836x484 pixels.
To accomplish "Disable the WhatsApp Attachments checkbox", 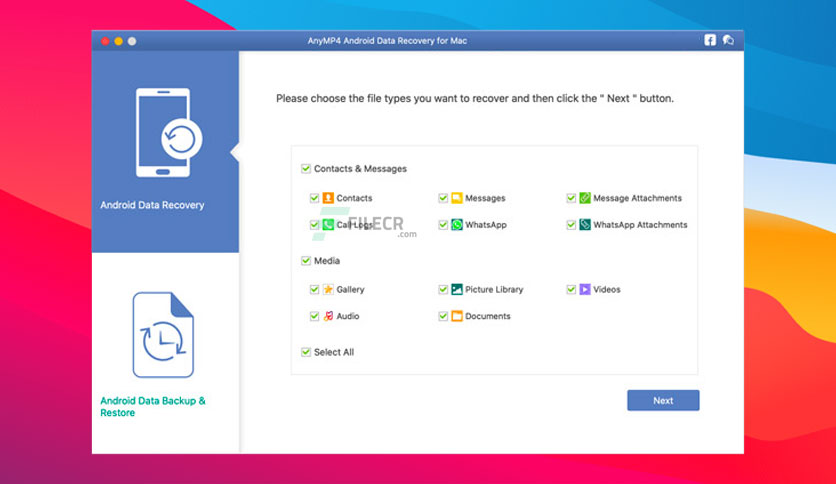I will pos(571,225).
